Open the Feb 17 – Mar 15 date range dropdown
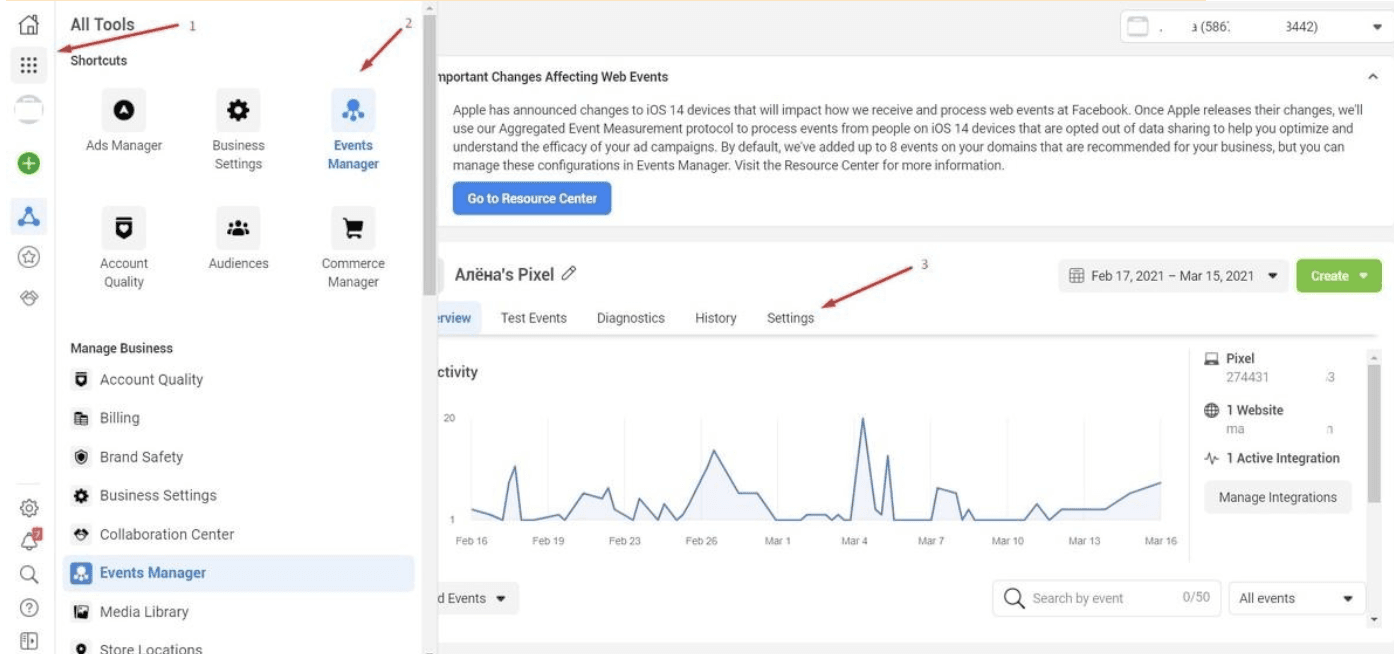This screenshot has width=1394, height=654. click(1174, 276)
